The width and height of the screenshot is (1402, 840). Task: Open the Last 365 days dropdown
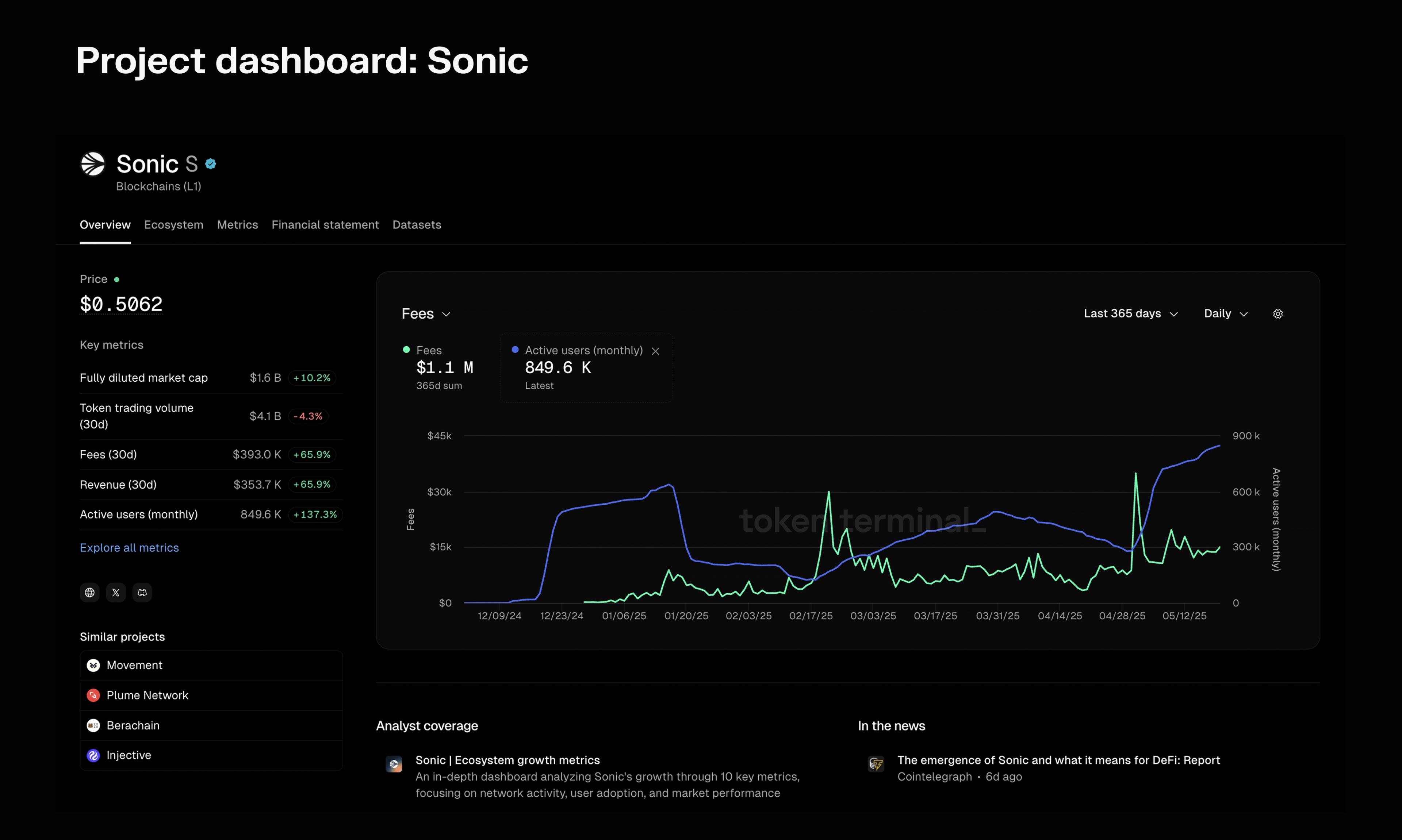coord(1130,313)
